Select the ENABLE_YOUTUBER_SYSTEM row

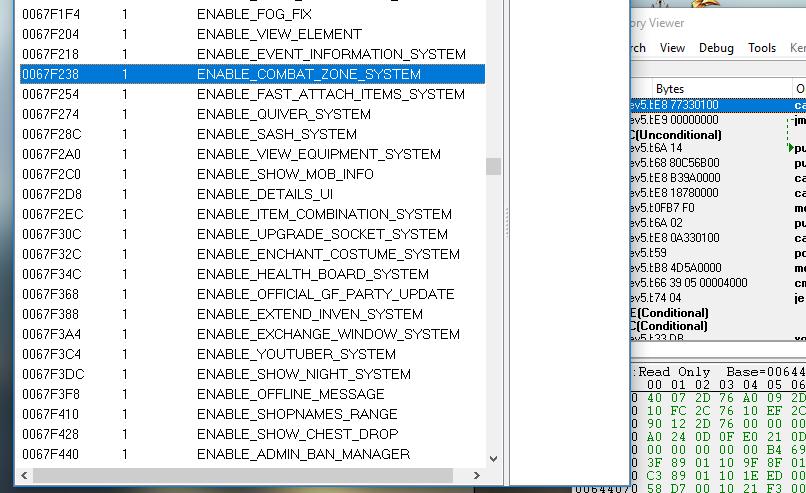[252, 354]
